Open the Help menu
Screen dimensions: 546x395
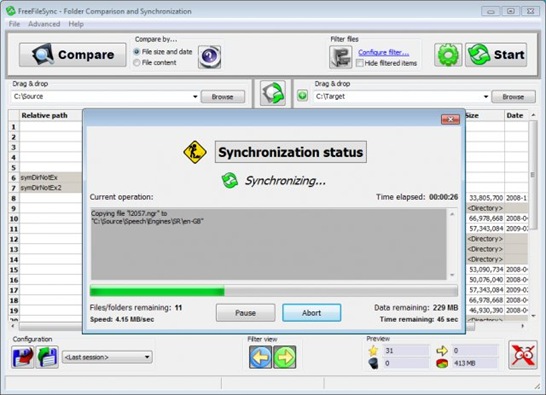(x=76, y=24)
